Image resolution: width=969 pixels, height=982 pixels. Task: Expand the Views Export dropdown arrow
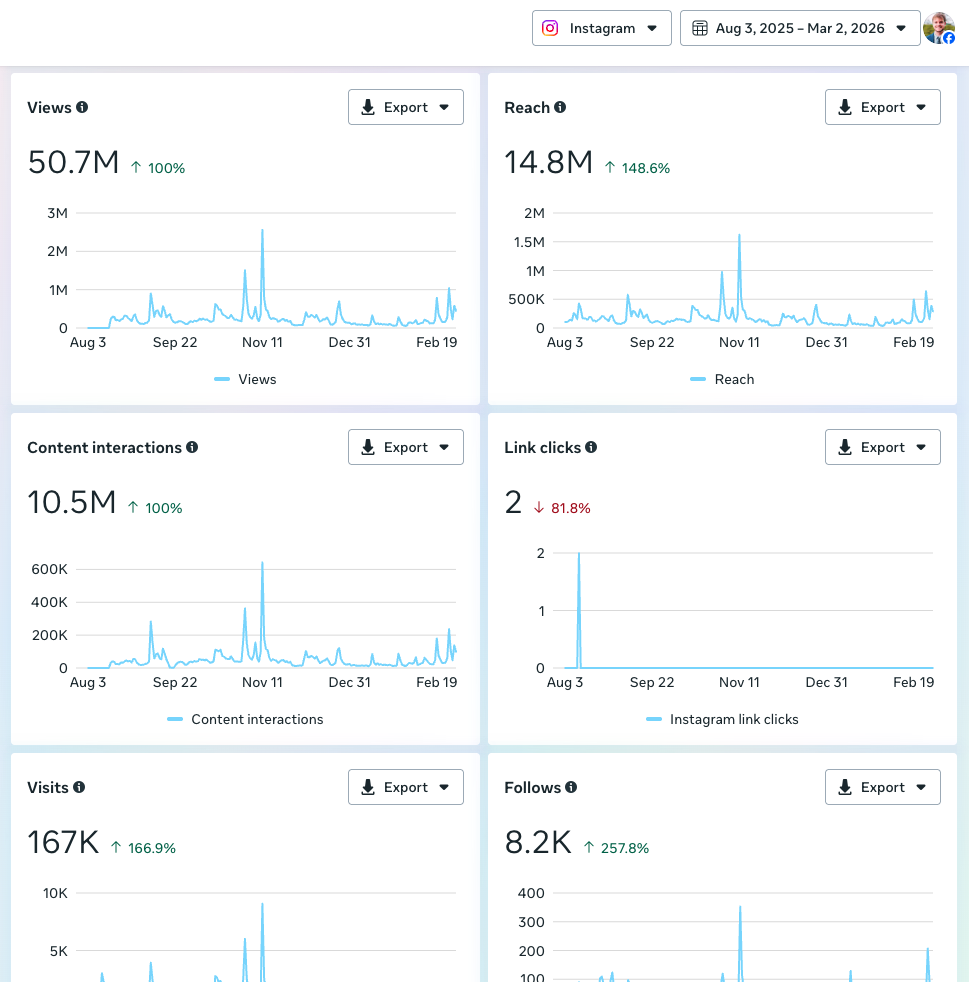click(444, 107)
